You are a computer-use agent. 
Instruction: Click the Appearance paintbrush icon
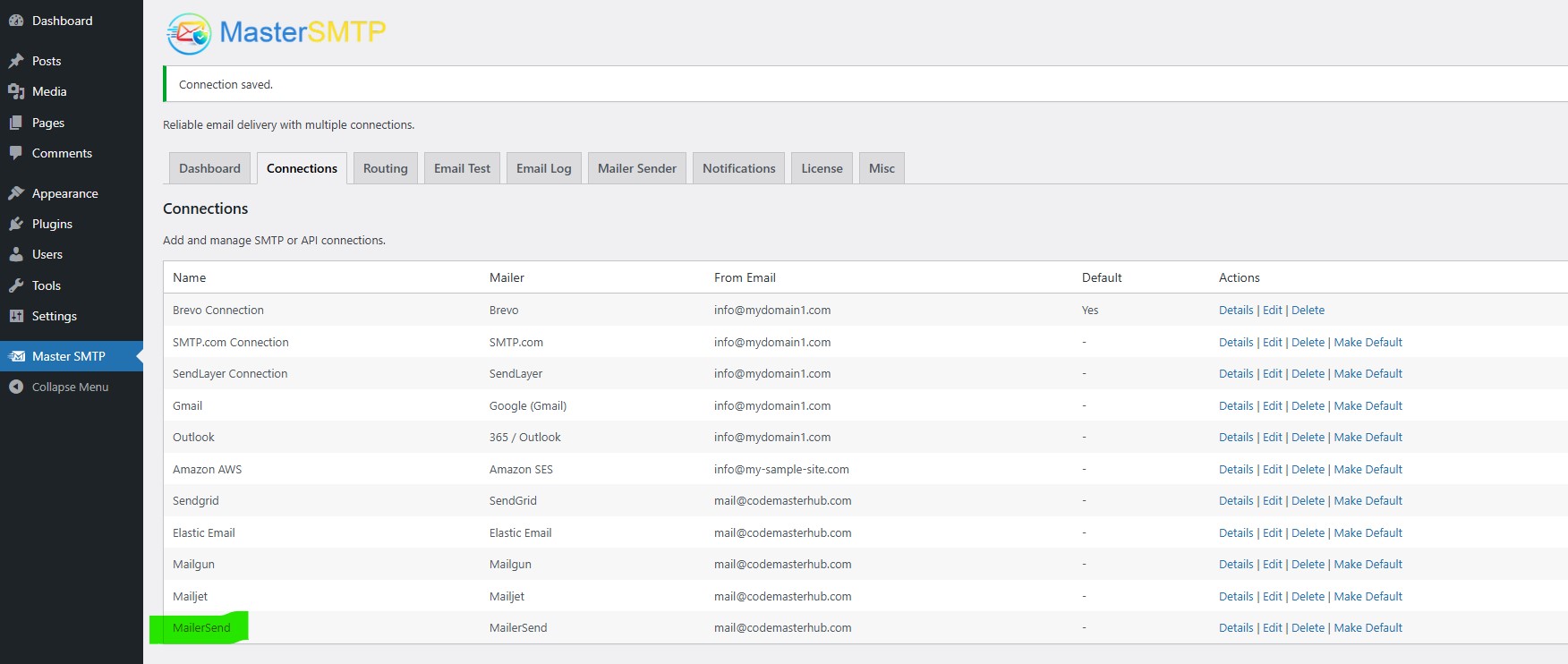point(16,193)
